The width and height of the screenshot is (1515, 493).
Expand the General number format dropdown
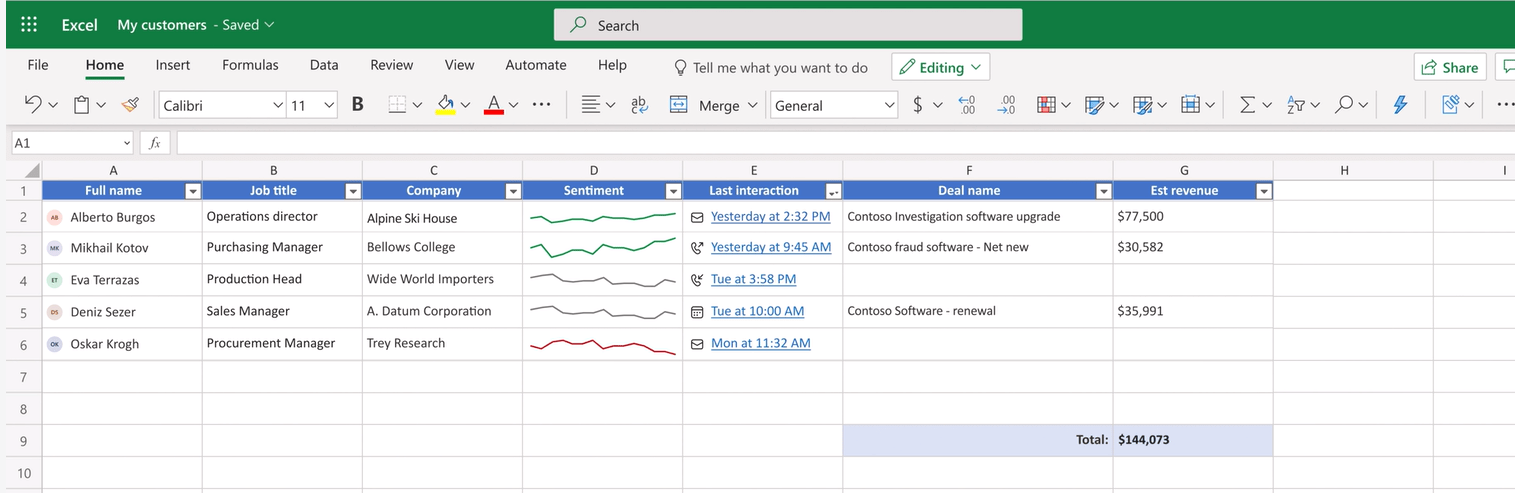(x=889, y=105)
